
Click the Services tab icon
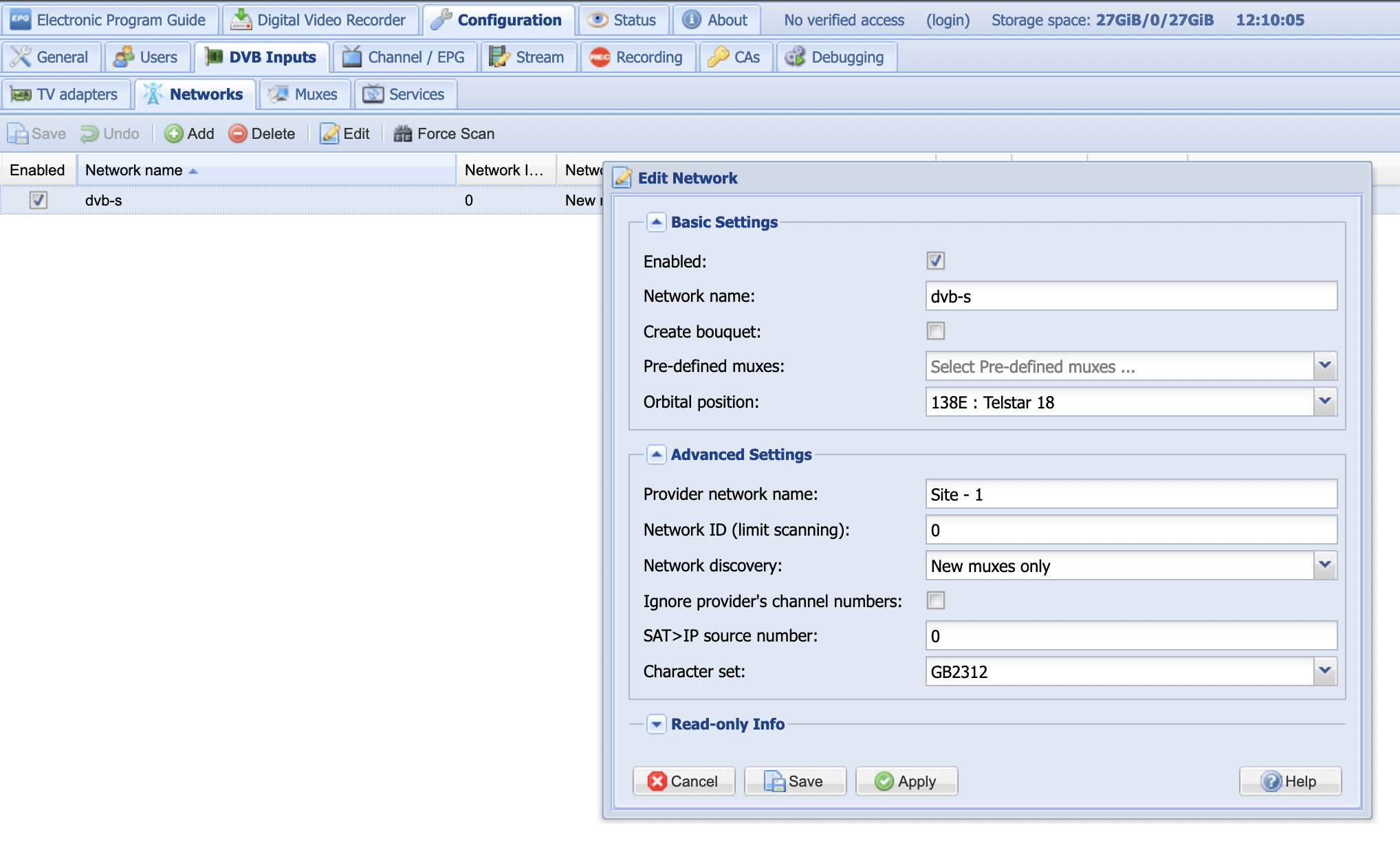click(x=373, y=94)
